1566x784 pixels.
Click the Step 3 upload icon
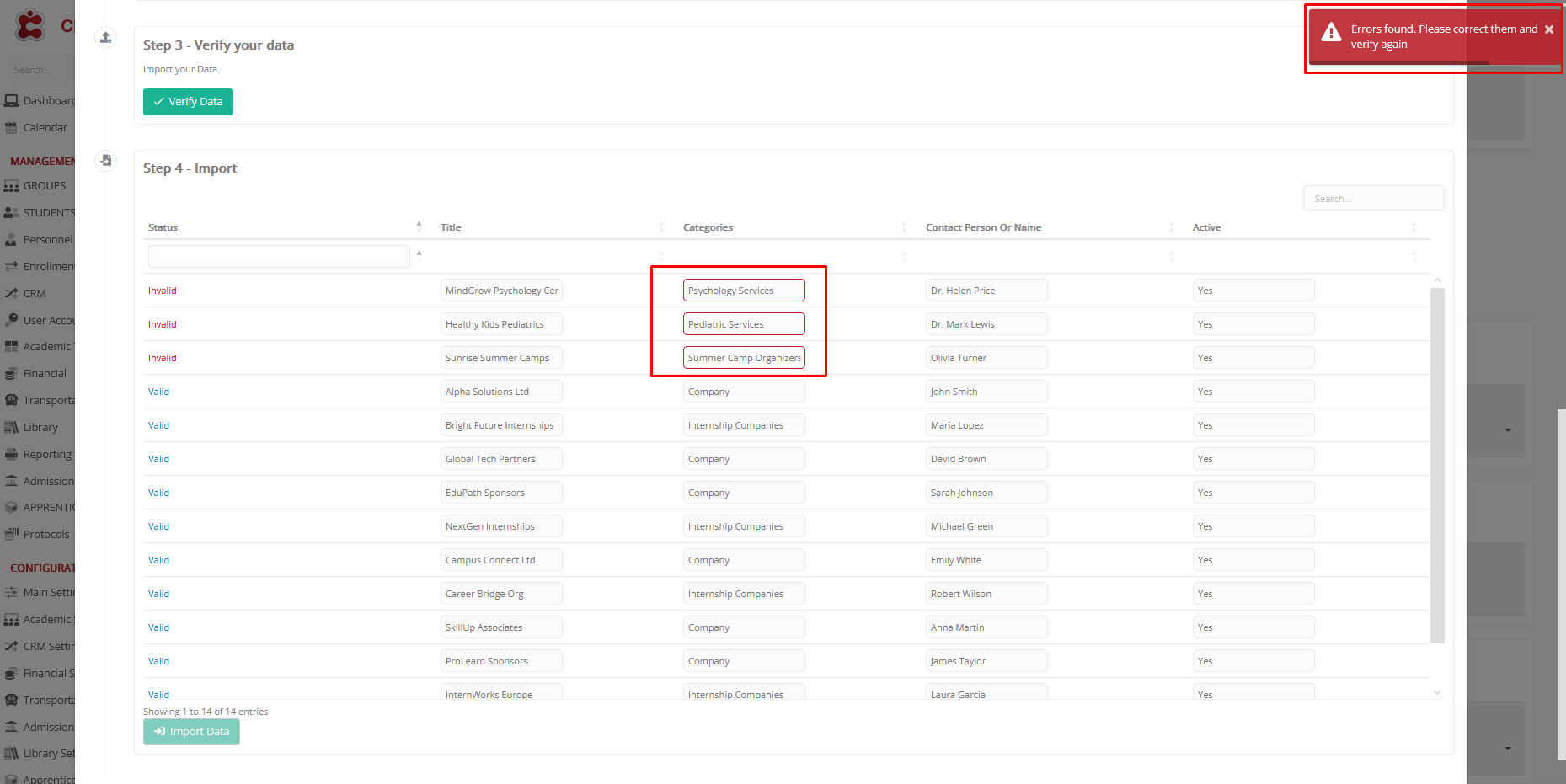(105, 37)
